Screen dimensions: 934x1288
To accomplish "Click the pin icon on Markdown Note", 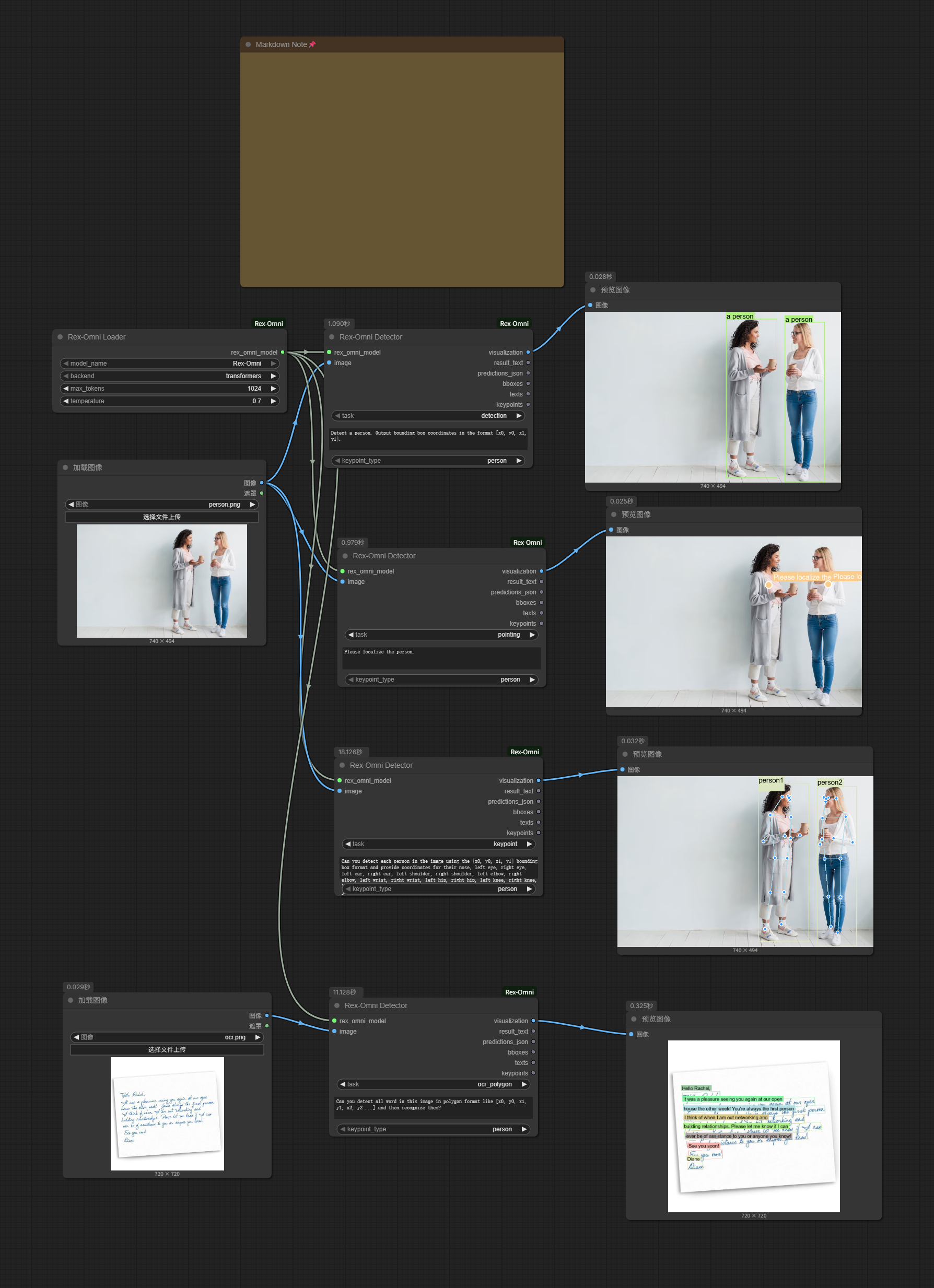I will [312, 44].
